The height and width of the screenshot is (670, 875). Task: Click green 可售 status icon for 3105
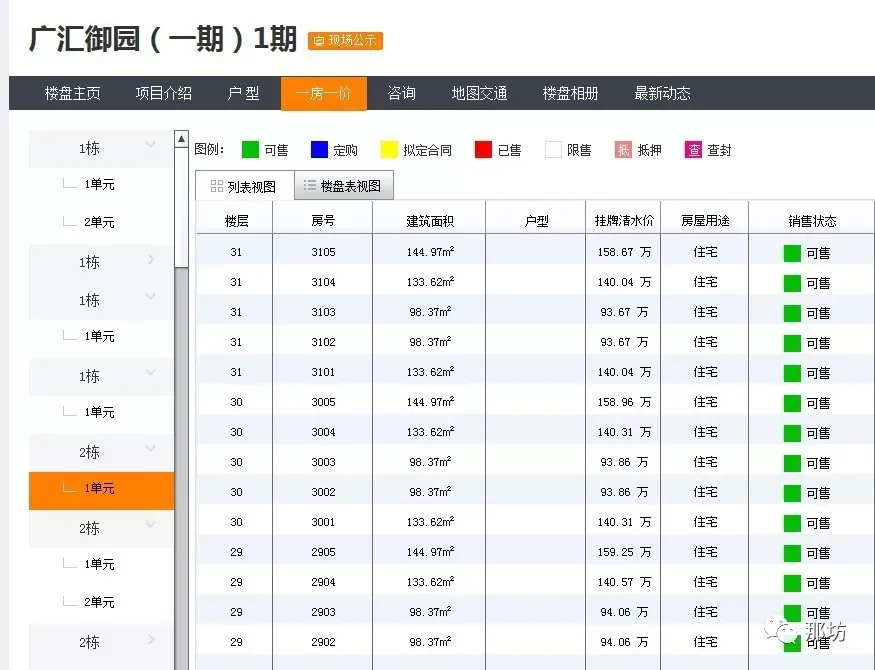point(792,253)
